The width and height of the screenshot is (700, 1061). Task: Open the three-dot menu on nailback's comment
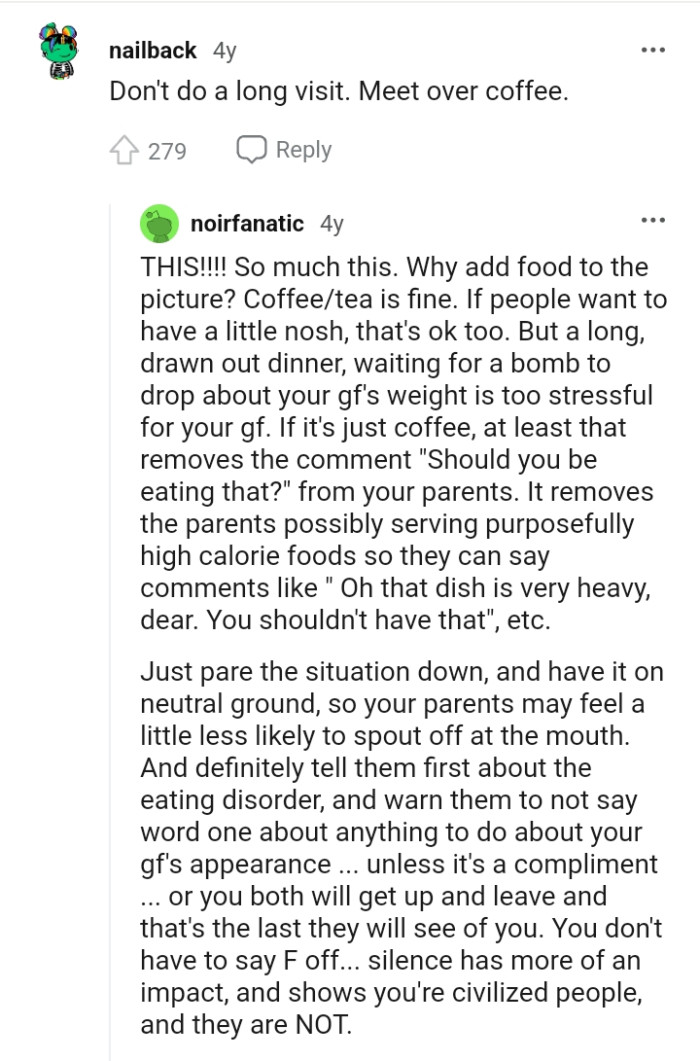click(x=653, y=49)
